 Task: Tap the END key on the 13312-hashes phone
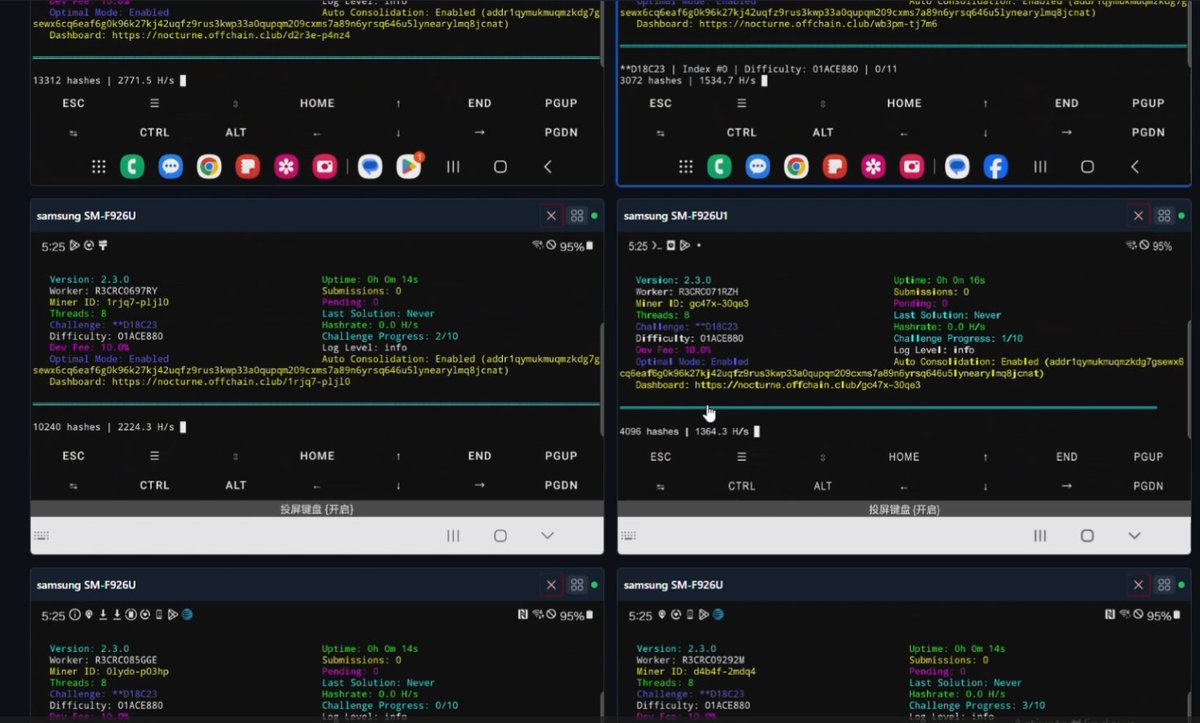(x=480, y=103)
